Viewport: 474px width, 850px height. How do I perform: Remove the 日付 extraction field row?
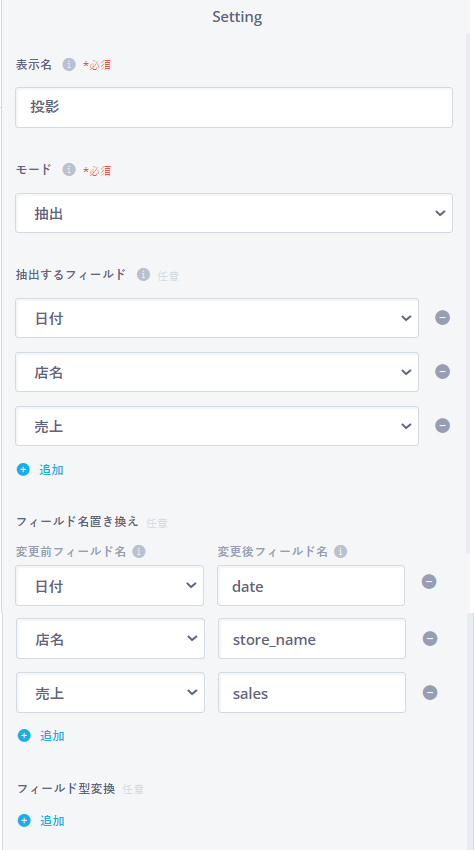443,318
